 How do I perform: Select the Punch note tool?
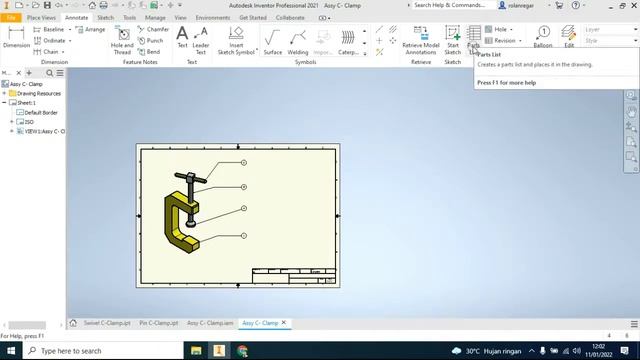pyautogui.click(x=150, y=40)
